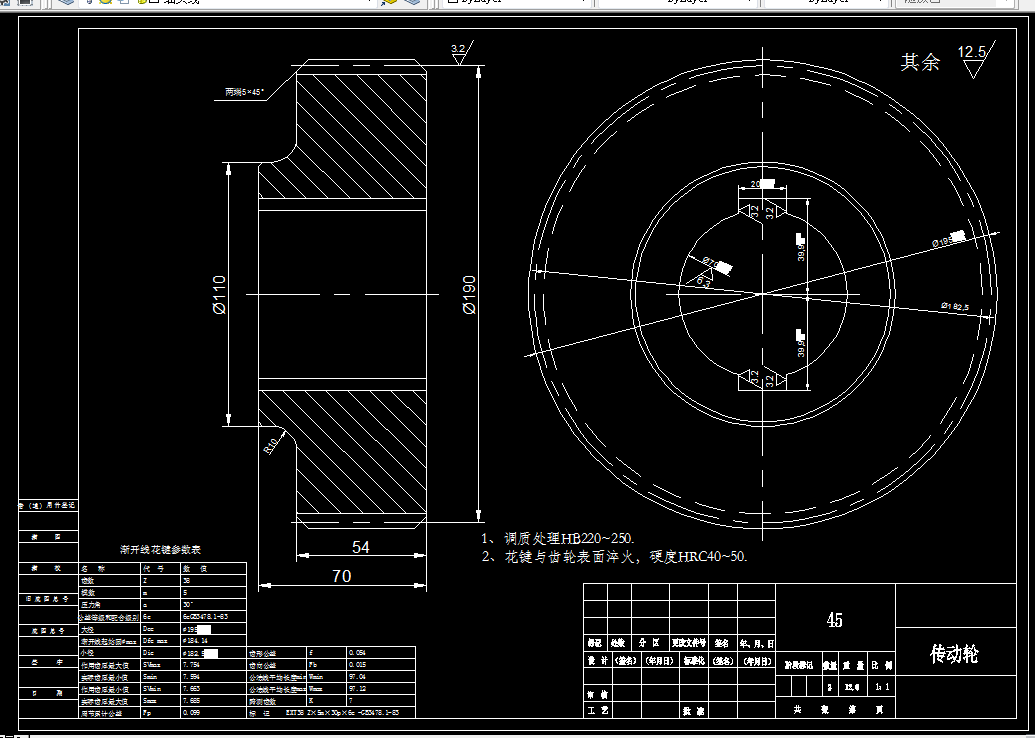Select the Ø190 outer diameter dimension

coord(469,294)
